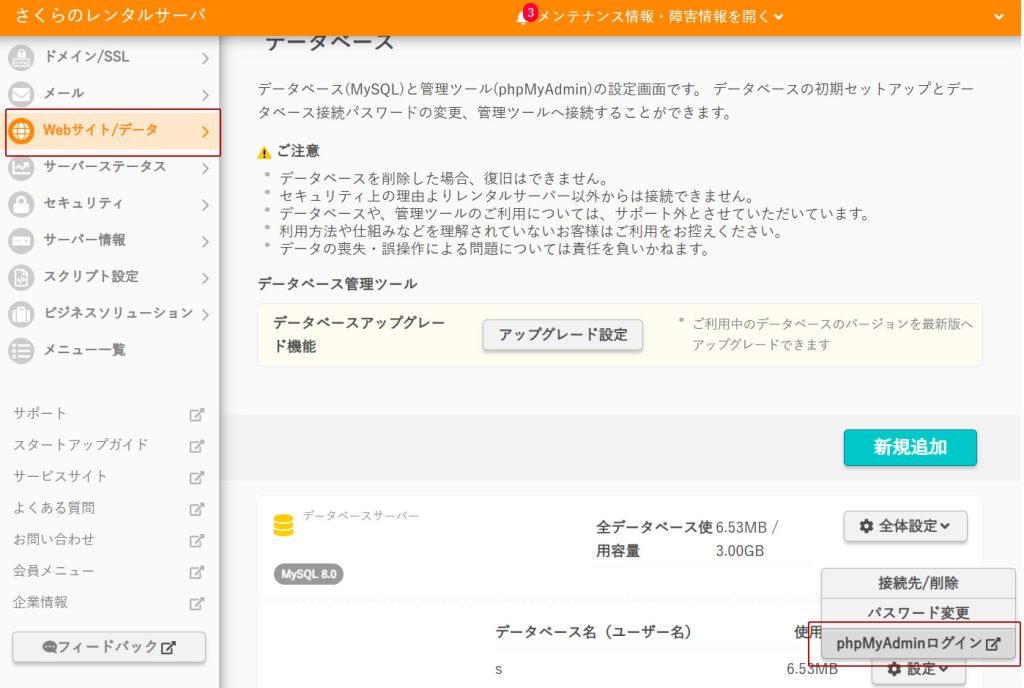Image resolution: width=1024 pixels, height=688 pixels.
Task: Click the ビジネスソリューション icon
Action: point(21,314)
